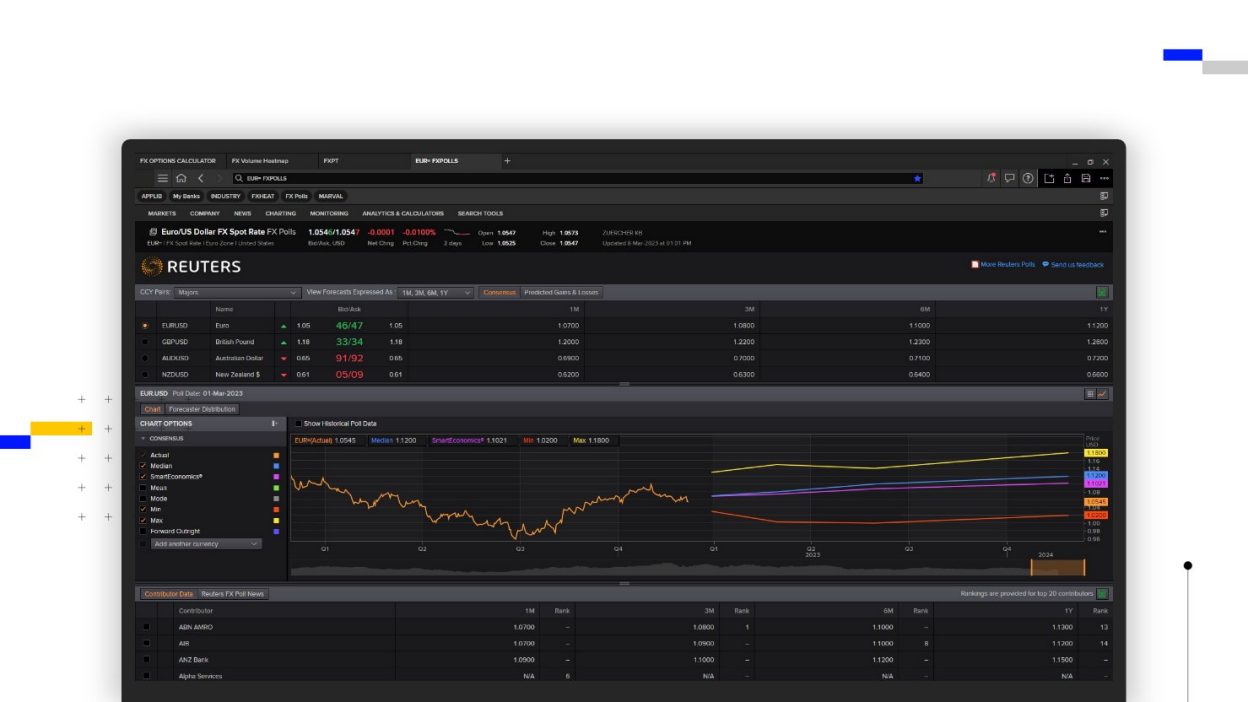Viewport: 1248px width, 702px height.
Task: Uncheck the SmartEconomics checkbox
Action: click(x=144, y=477)
